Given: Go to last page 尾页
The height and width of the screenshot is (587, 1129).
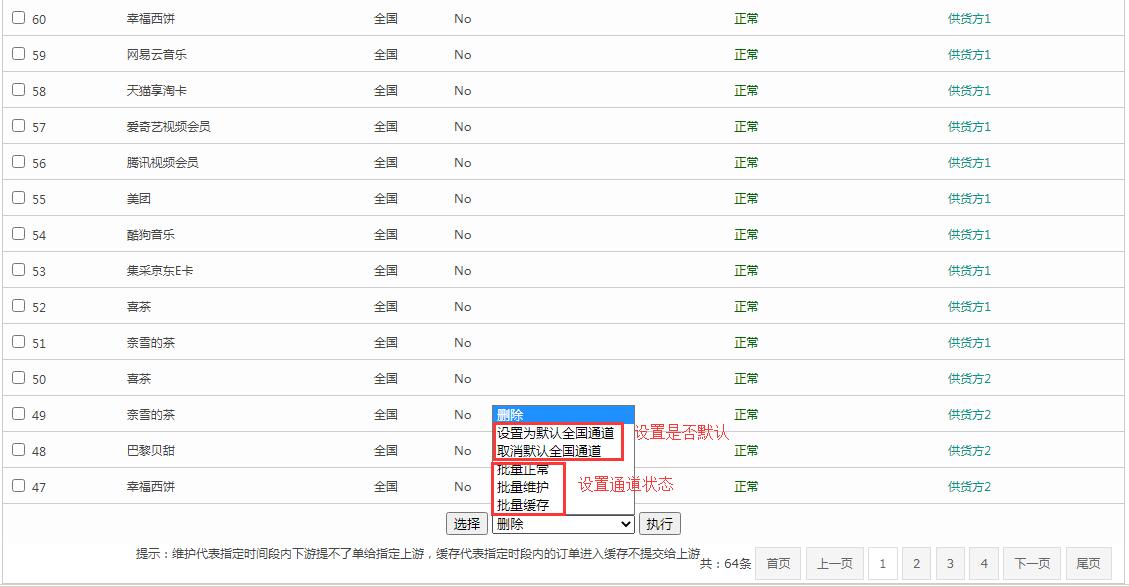Looking at the screenshot, I should (1088, 563).
